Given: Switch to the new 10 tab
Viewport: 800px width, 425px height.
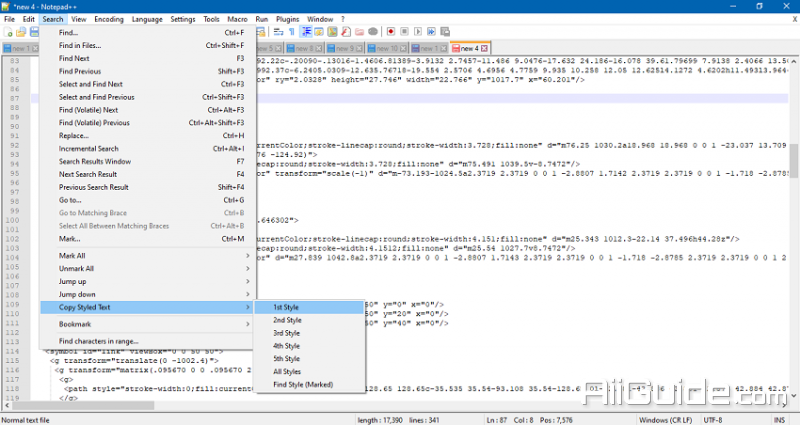Looking at the screenshot, I should (387, 48).
